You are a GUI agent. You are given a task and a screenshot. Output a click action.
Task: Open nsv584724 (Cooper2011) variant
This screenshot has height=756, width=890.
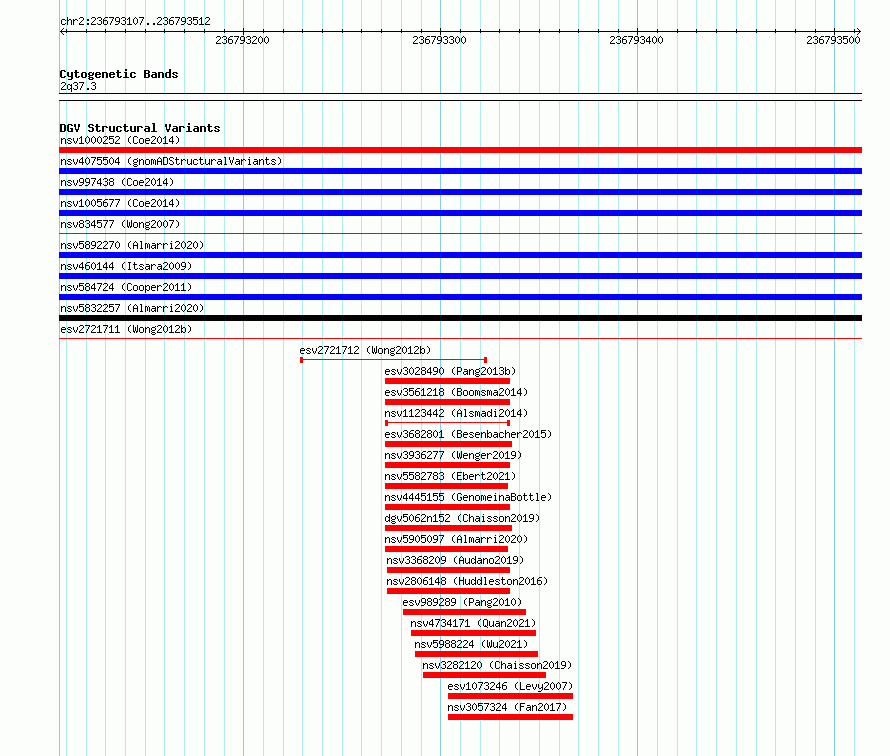click(126, 287)
